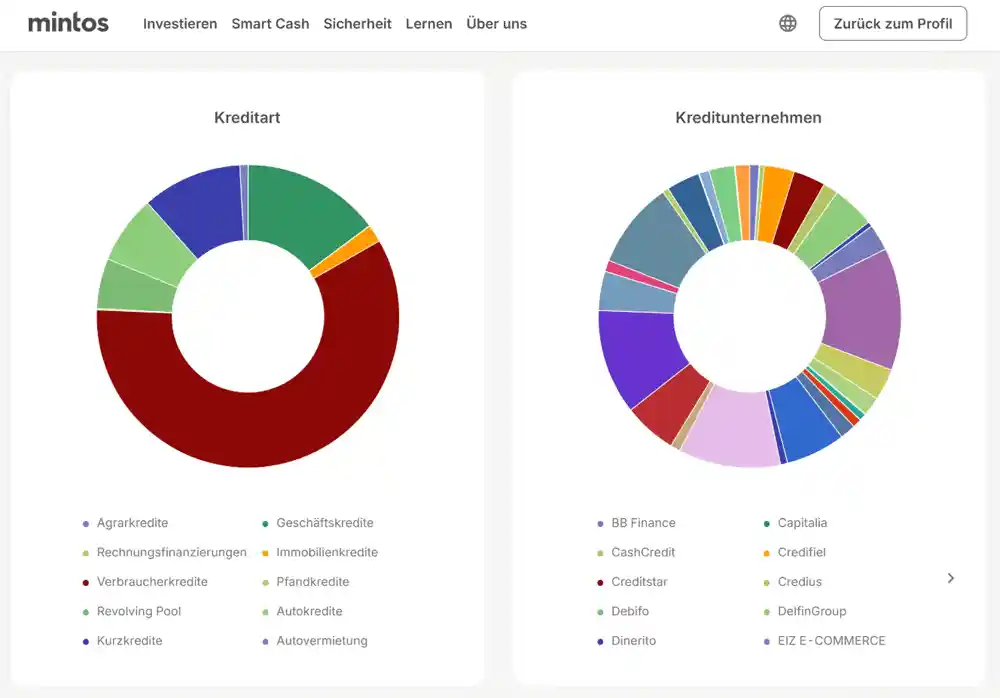Open the language selector globe icon
Viewport: 1000px width, 698px height.
[x=788, y=24]
